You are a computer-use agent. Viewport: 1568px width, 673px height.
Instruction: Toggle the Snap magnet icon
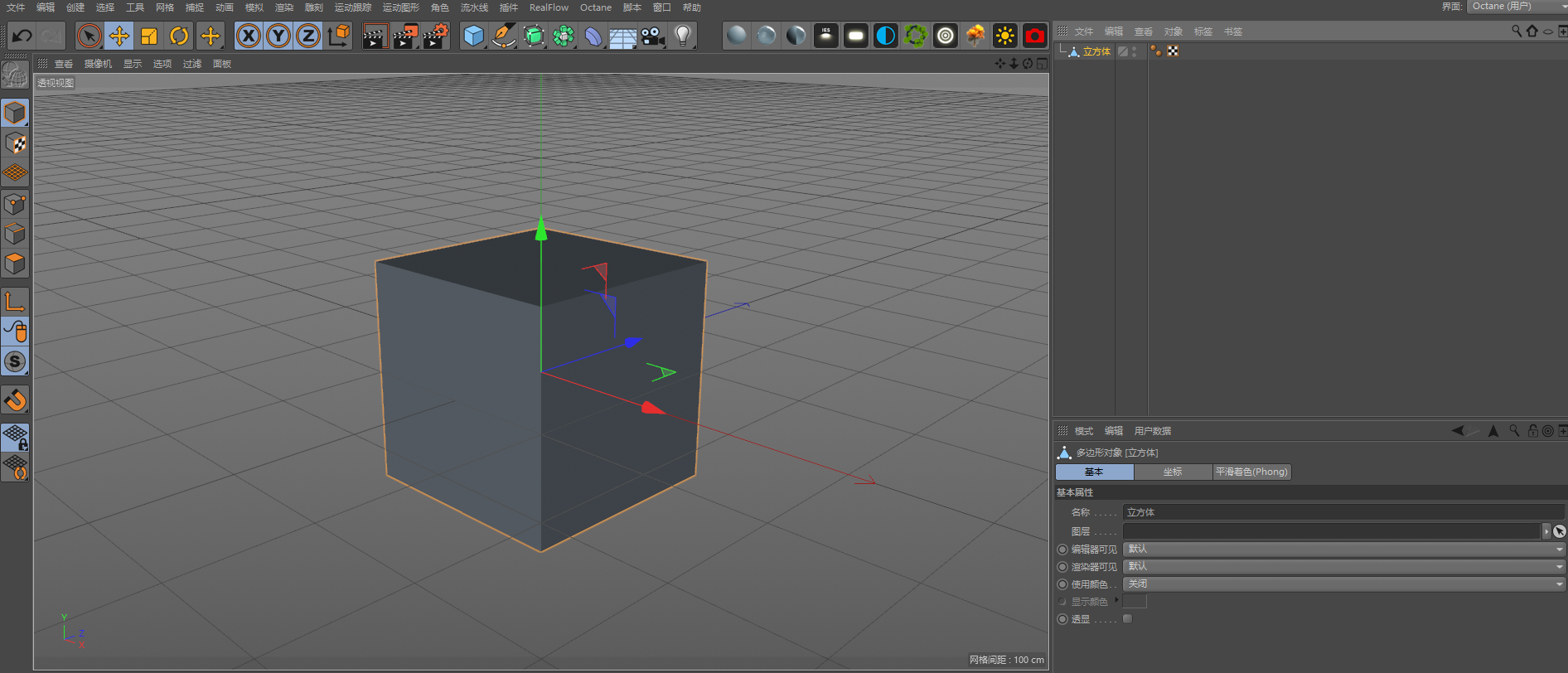tap(15, 400)
